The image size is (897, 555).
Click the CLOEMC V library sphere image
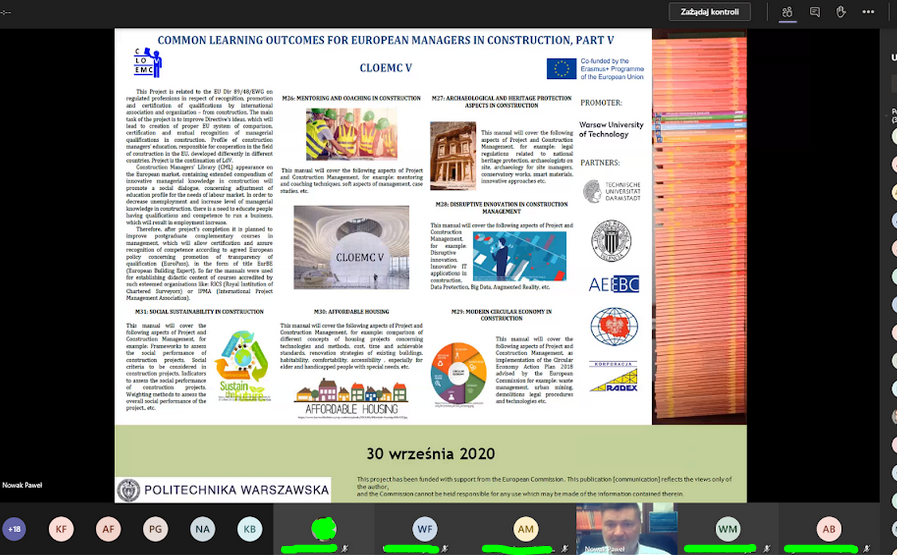(351, 247)
